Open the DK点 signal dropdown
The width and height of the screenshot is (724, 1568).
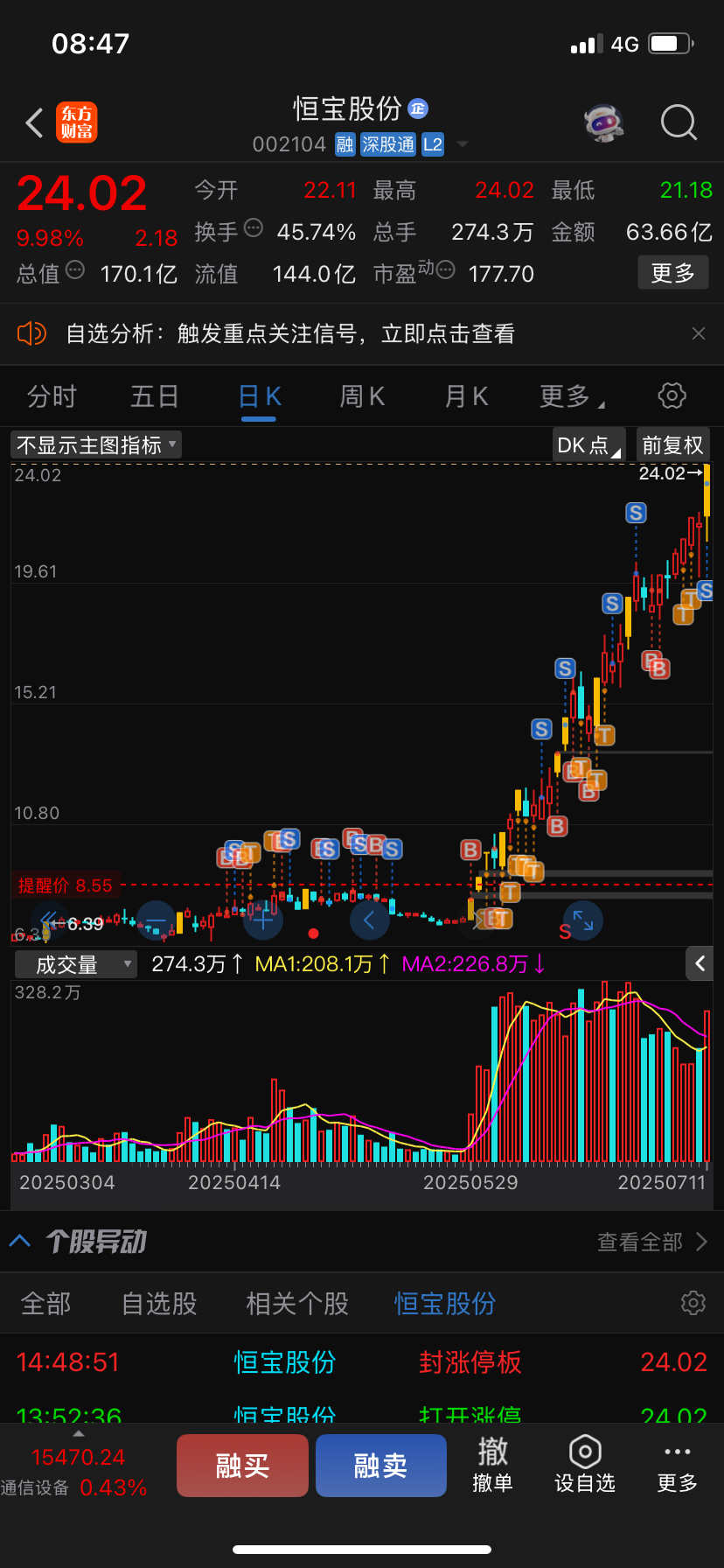click(x=589, y=444)
